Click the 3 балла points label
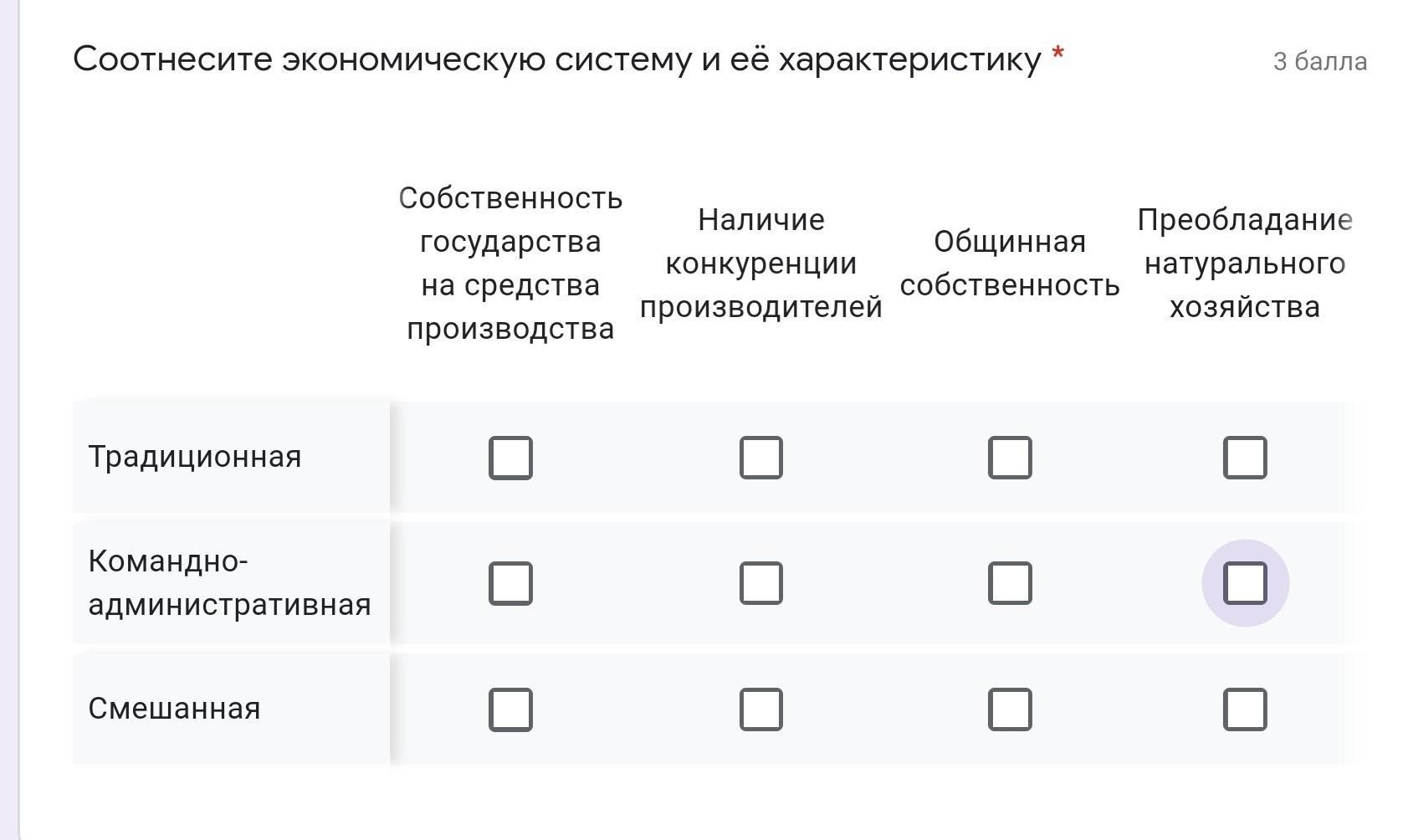Screen dimensions: 1403x840 pyautogui.click(x=1320, y=61)
